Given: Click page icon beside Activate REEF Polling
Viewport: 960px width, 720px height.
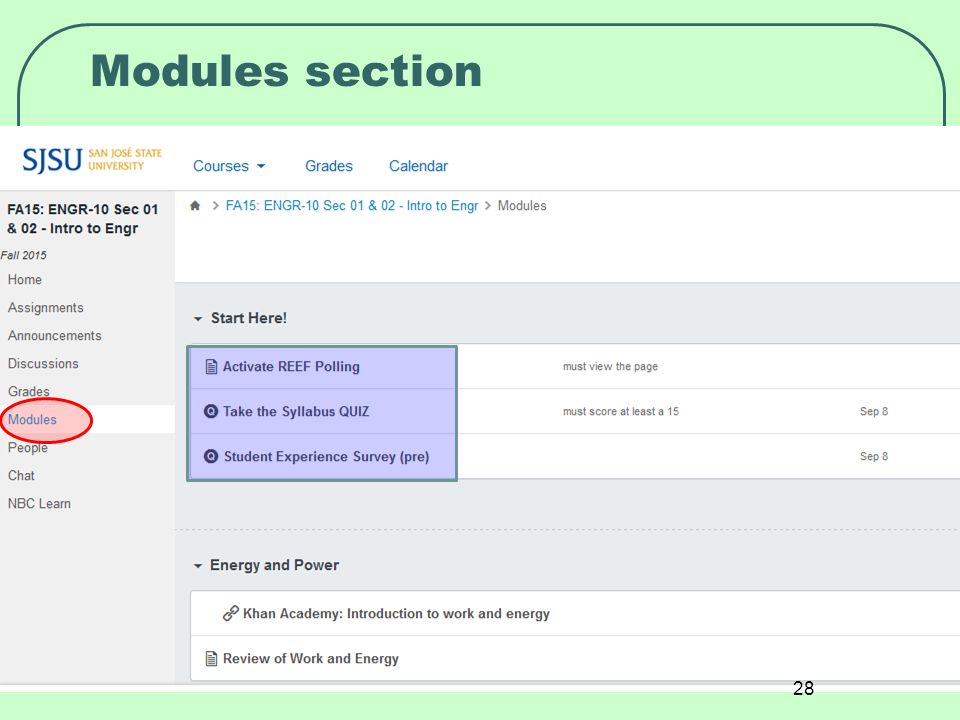Looking at the screenshot, I should (211, 367).
